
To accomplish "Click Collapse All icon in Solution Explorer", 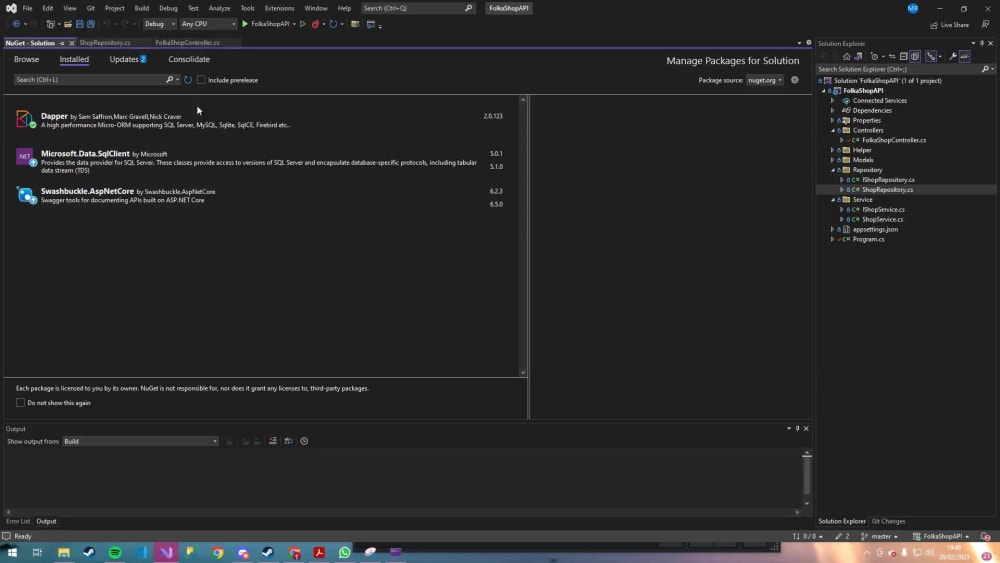I will tap(903, 56).
